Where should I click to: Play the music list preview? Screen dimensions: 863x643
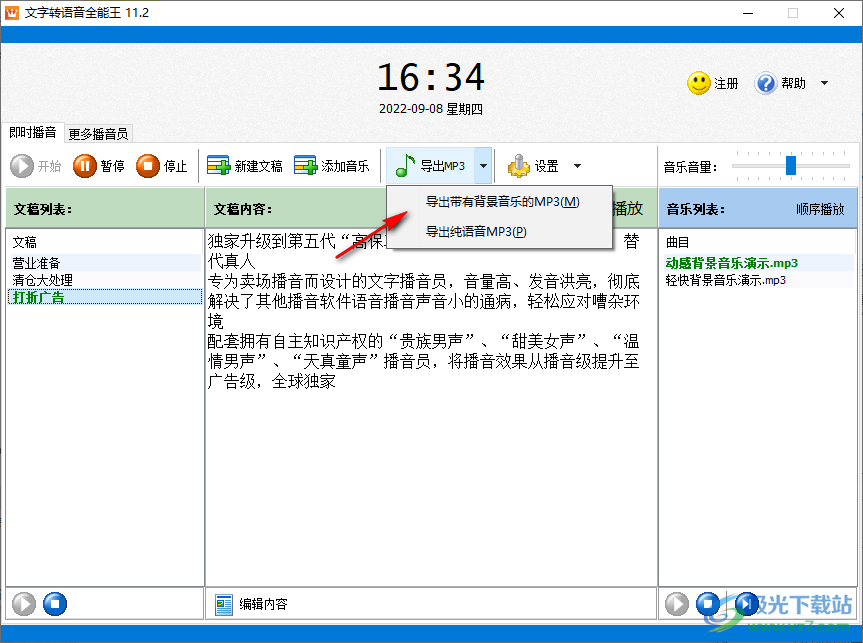[677, 604]
